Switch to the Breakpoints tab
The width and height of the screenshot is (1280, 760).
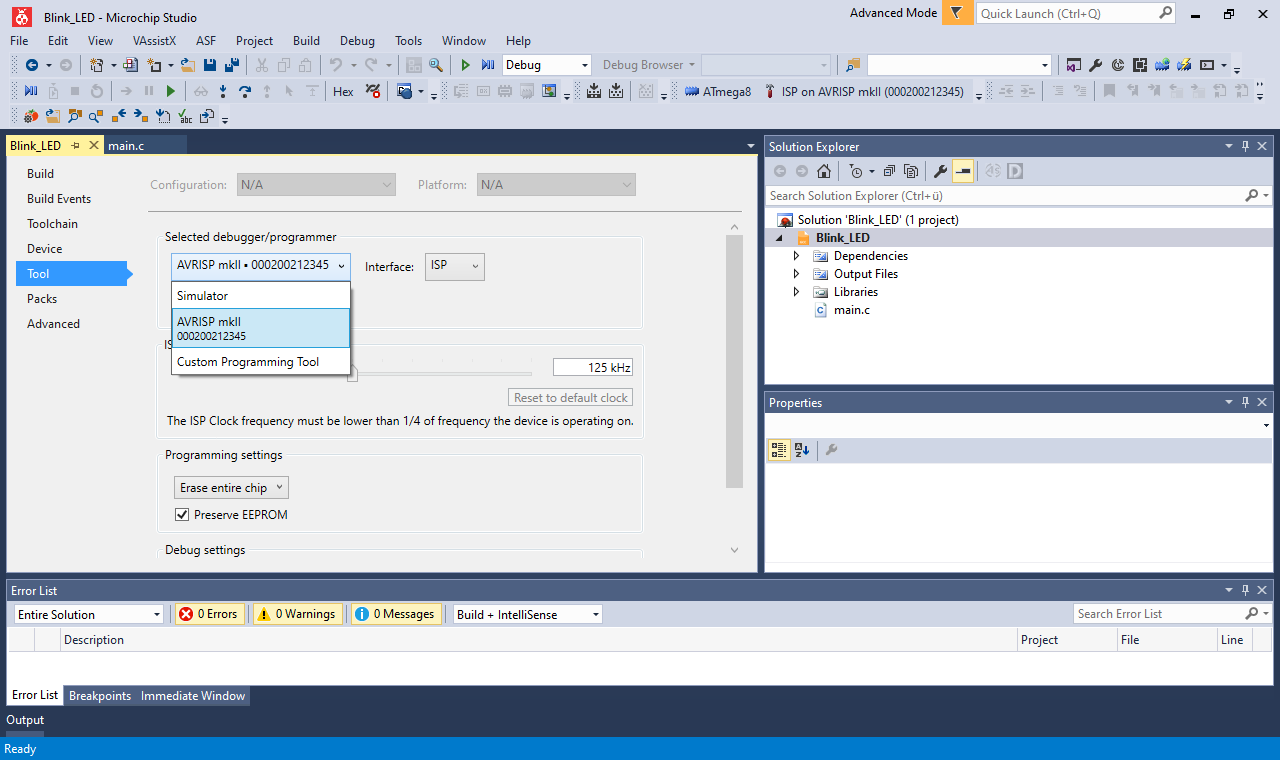100,696
